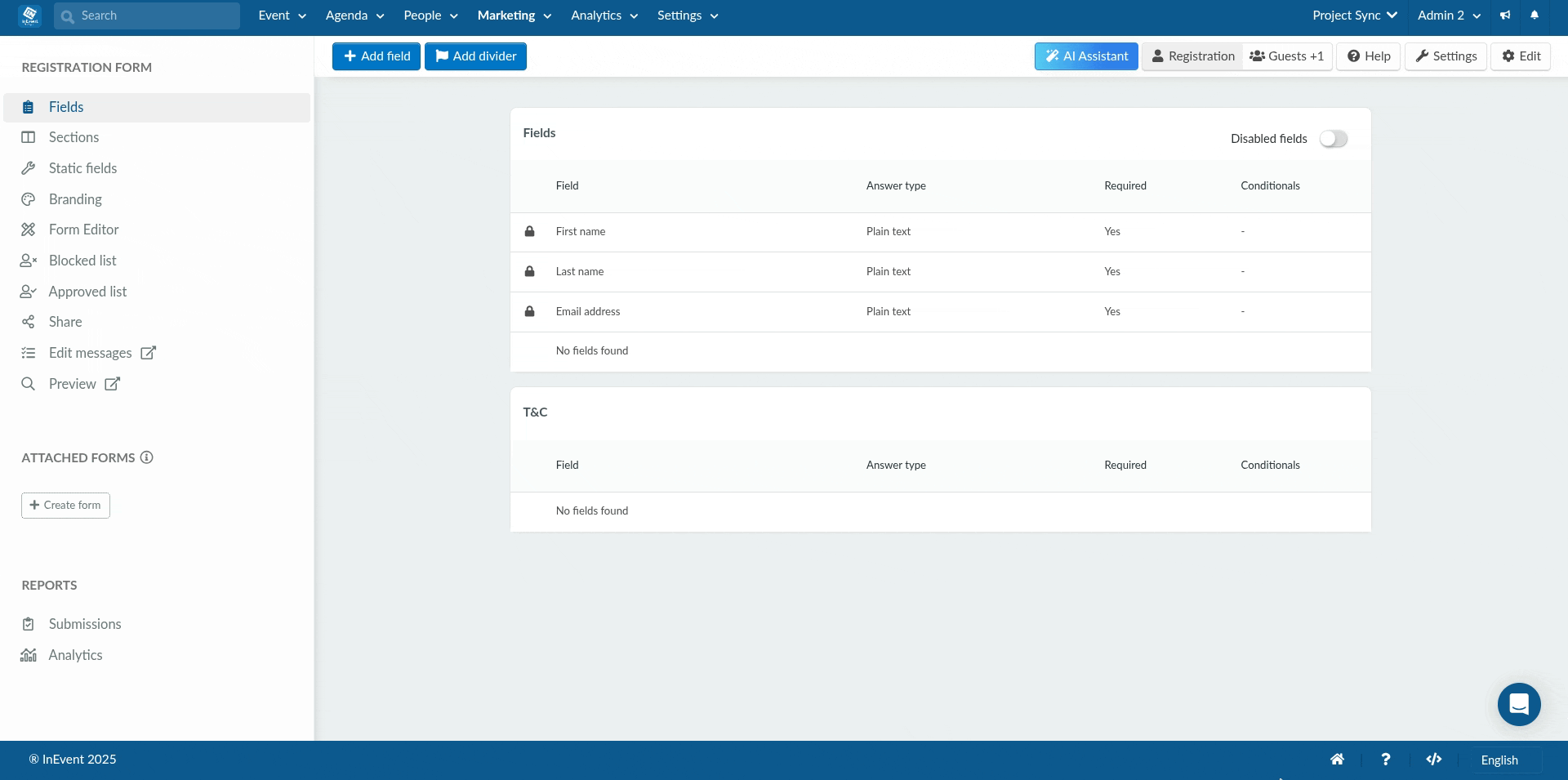This screenshot has width=1568, height=780.
Task: Click the Add divider button
Action: (x=475, y=56)
